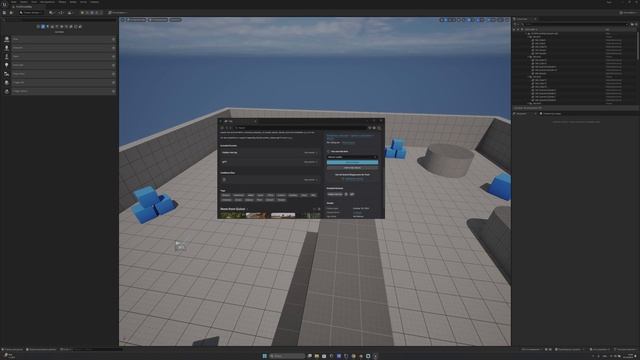Open the dropdown above the blue button in Fab window

[352, 157]
